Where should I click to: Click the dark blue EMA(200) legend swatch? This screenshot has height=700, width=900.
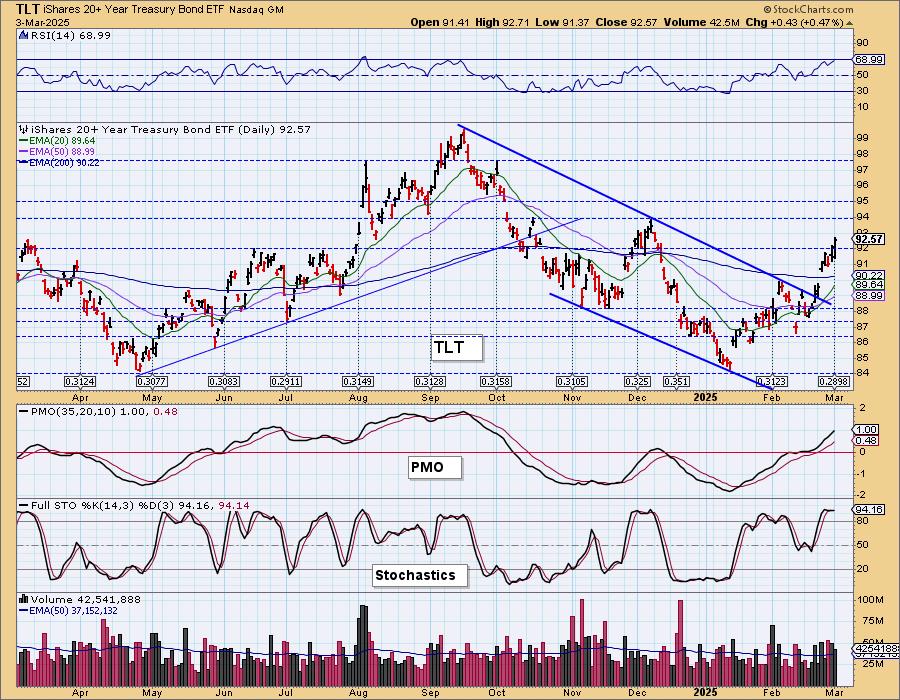pyautogui.click(x=24, y=163)
